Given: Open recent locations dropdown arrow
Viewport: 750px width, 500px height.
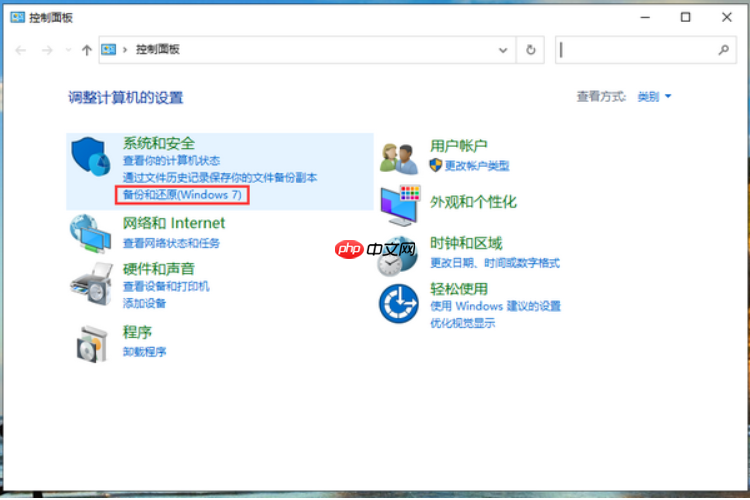Looking at the screenshot, I should [68, 50].
